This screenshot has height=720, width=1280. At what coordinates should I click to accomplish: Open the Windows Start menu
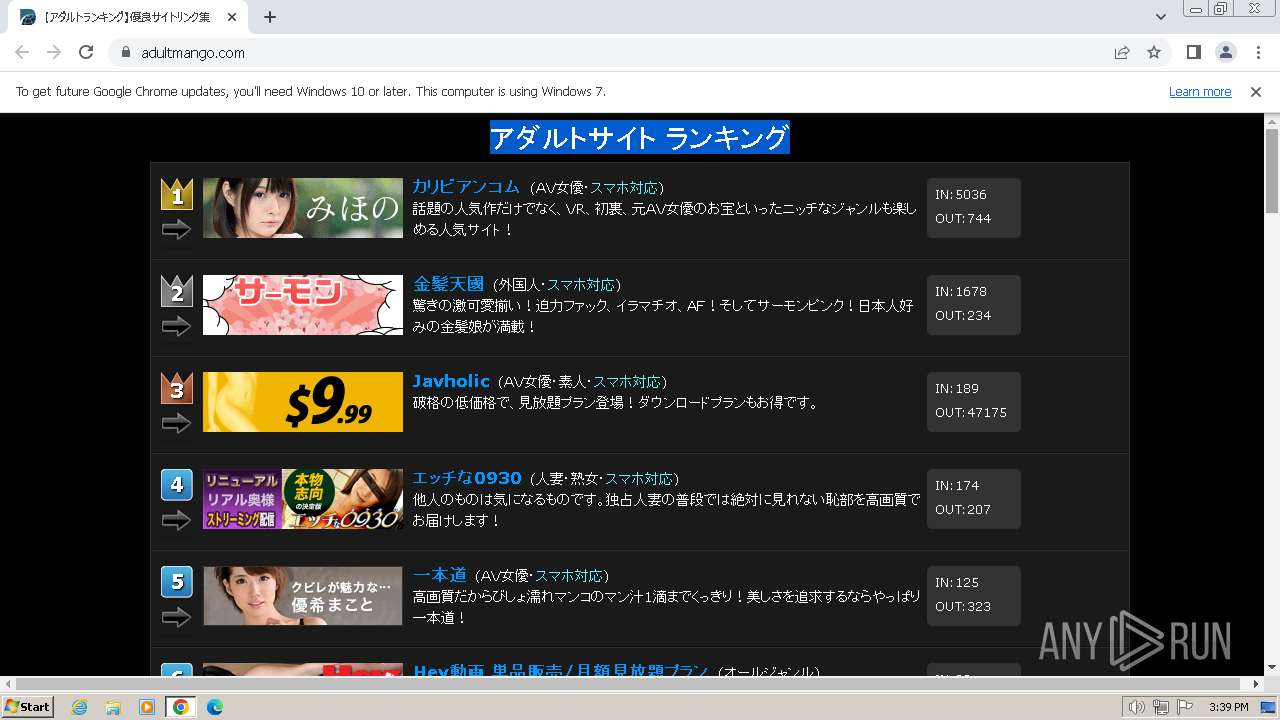[x=28, y=707]
